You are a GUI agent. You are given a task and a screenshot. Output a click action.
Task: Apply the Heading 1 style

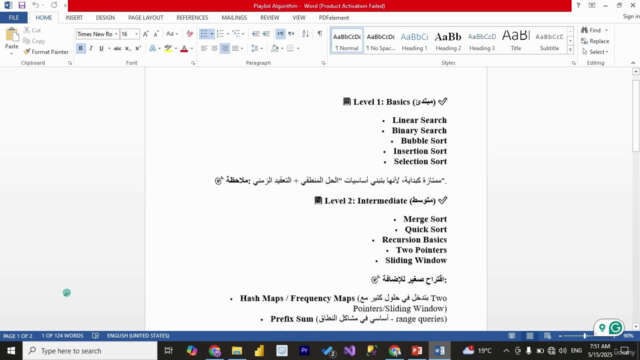[414, 40]
